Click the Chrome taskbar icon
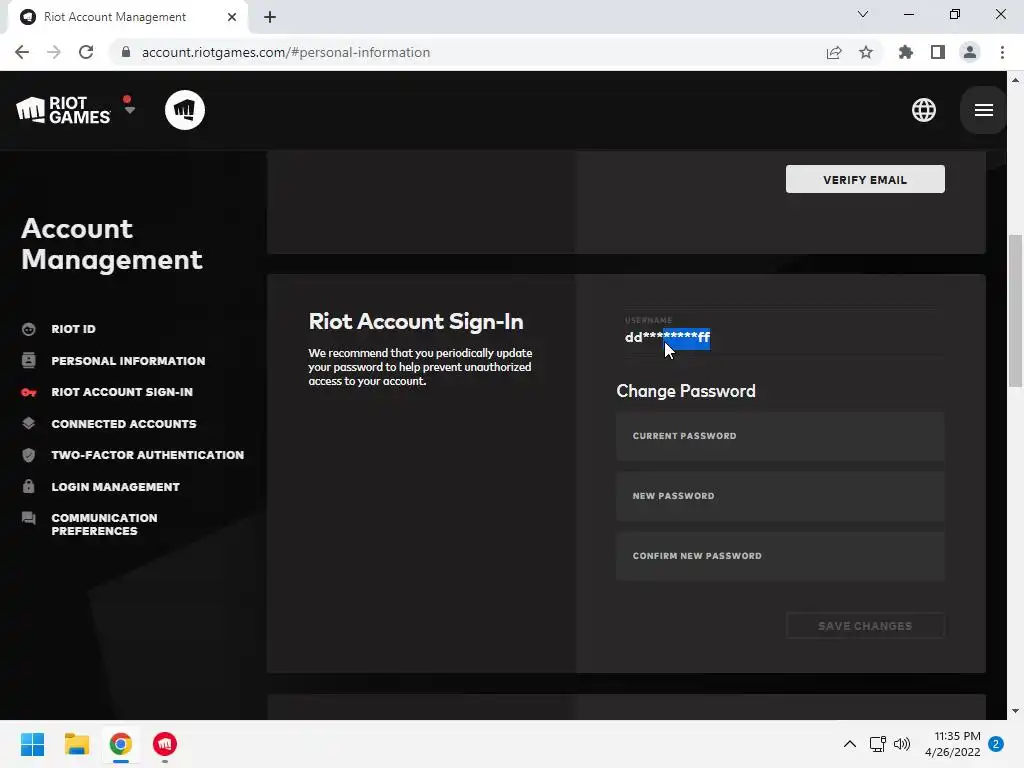Image resolution: width=1024 pixels, height=768 pixels. point(120,744)
